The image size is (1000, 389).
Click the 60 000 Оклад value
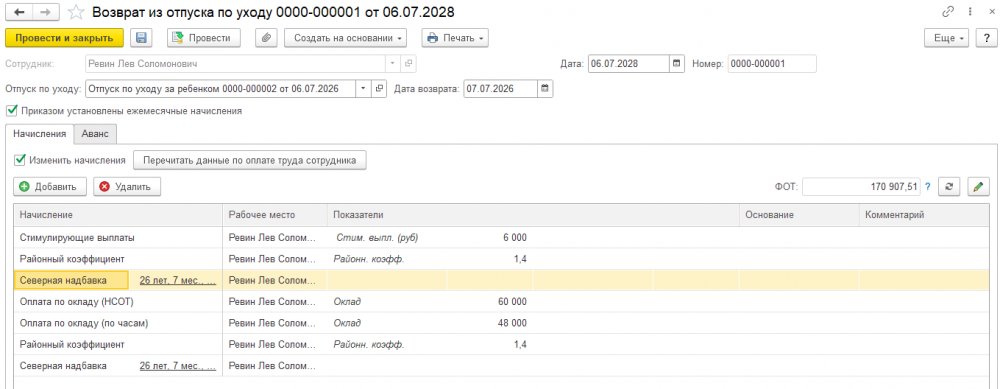512,302
